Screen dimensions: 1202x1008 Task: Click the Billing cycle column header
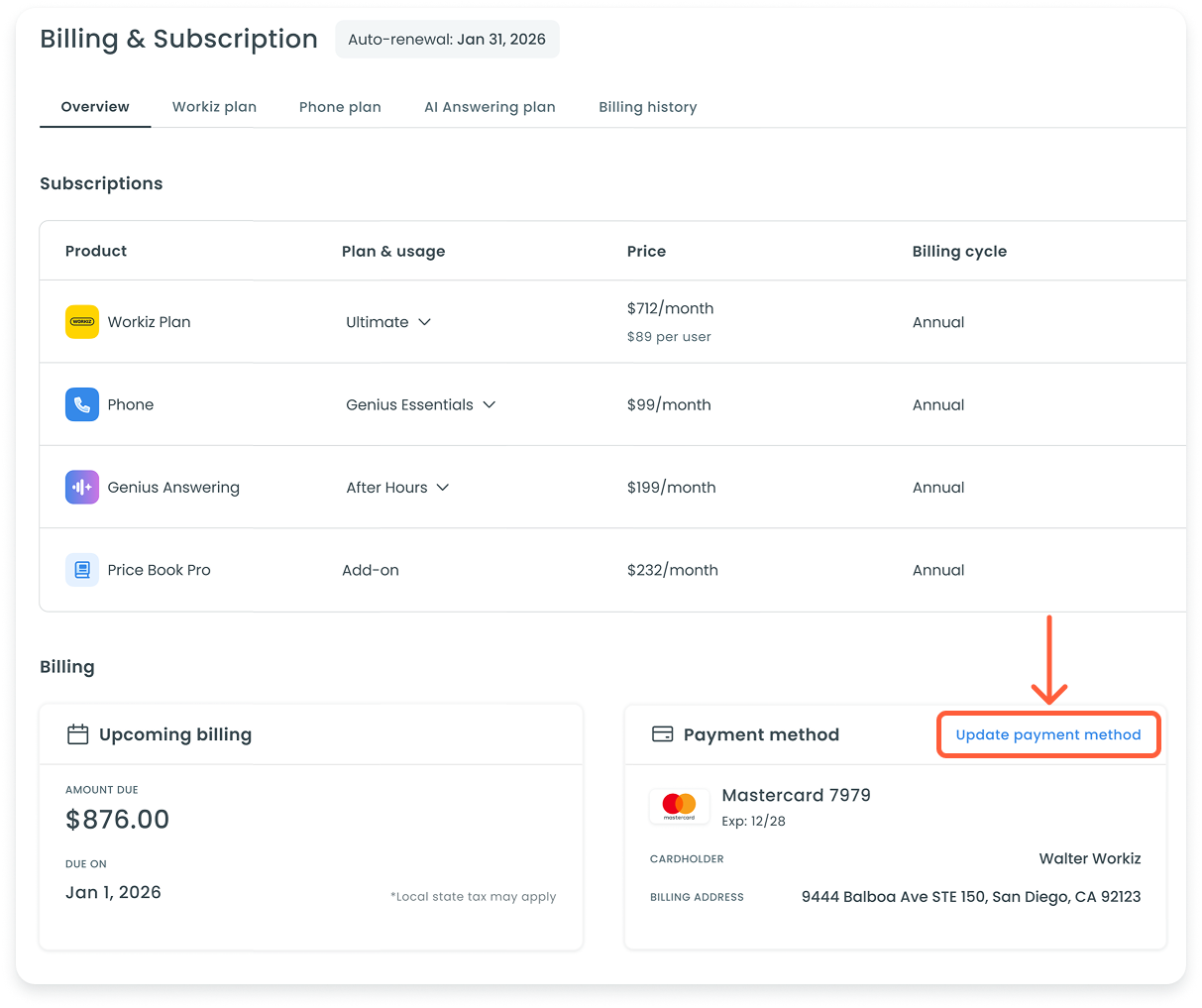coord(958,252)
